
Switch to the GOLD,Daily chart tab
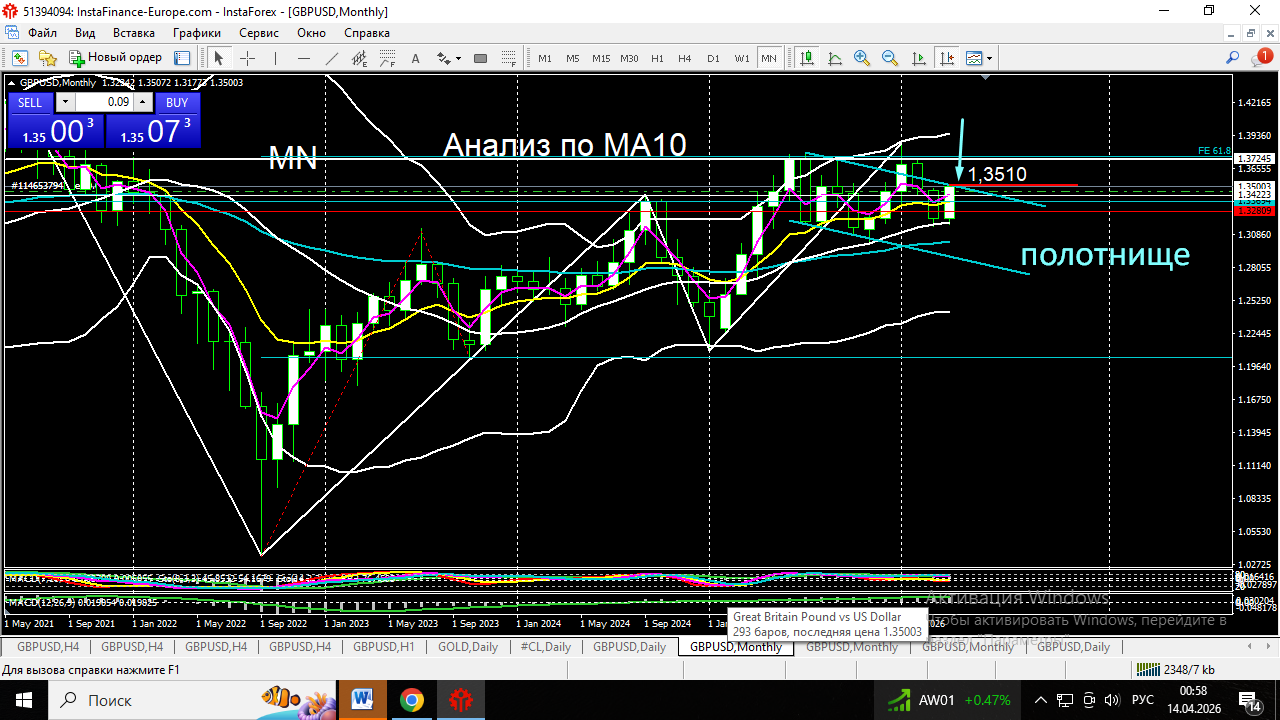click(467, 646)
